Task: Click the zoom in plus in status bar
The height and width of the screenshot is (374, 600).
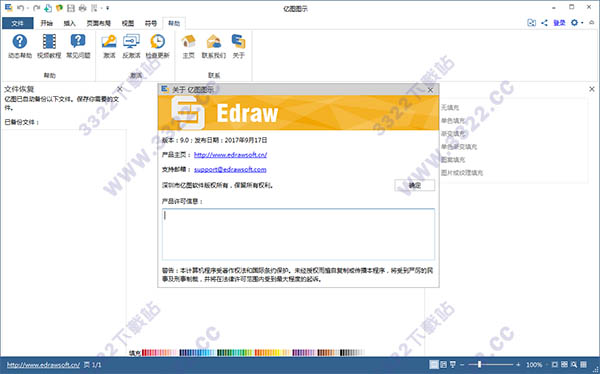Action: [x=518, y=365]
